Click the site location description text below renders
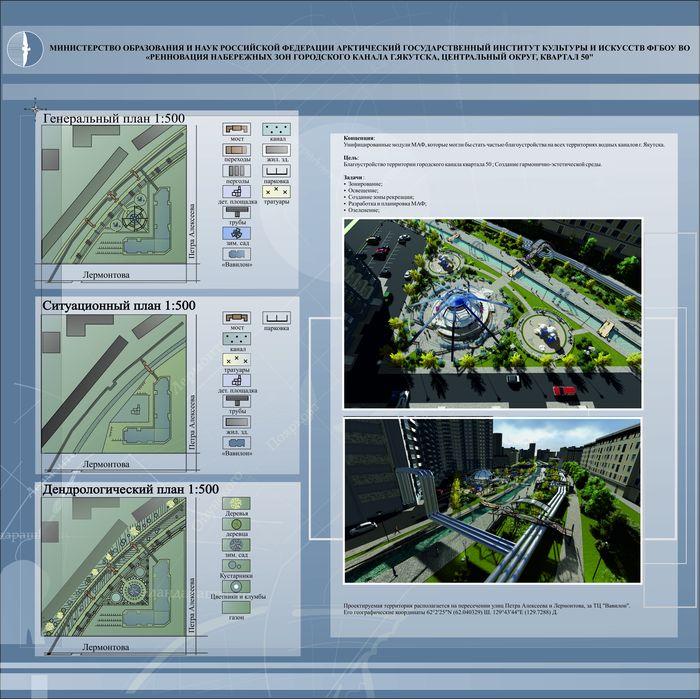The width and height of the screenshot is (700, 699). pyautogui.click(x=487, y=606)
